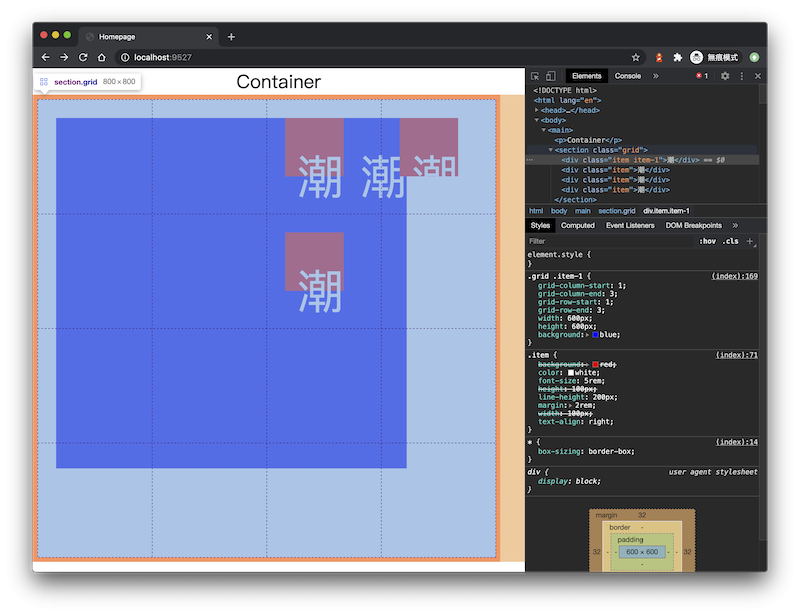
Task: Open a new browser tab
Action: [231, 37]
